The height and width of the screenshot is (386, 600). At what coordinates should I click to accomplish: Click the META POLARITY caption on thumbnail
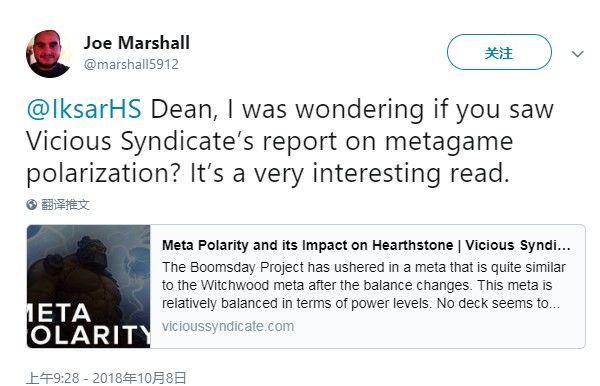coord(88,324)
